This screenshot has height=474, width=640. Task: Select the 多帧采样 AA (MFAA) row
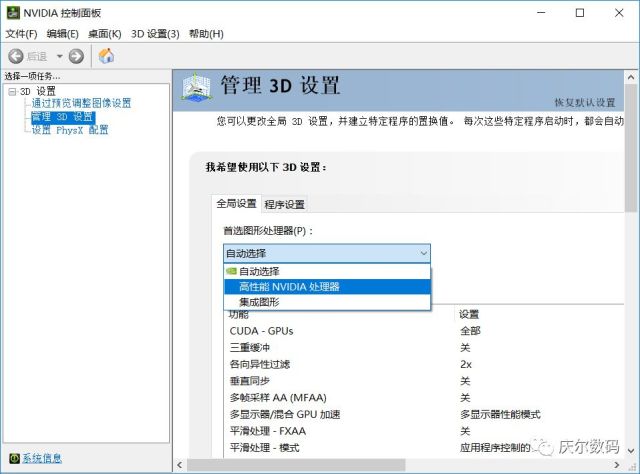pos(424,398)
